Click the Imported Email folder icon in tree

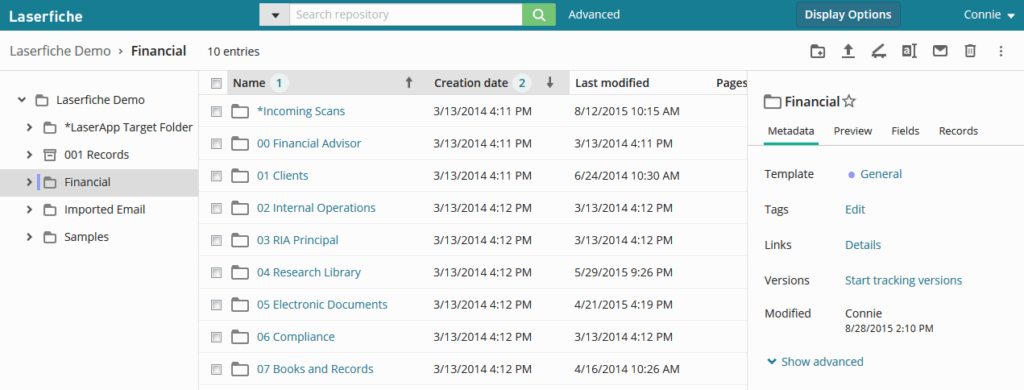tap(50, 210)
